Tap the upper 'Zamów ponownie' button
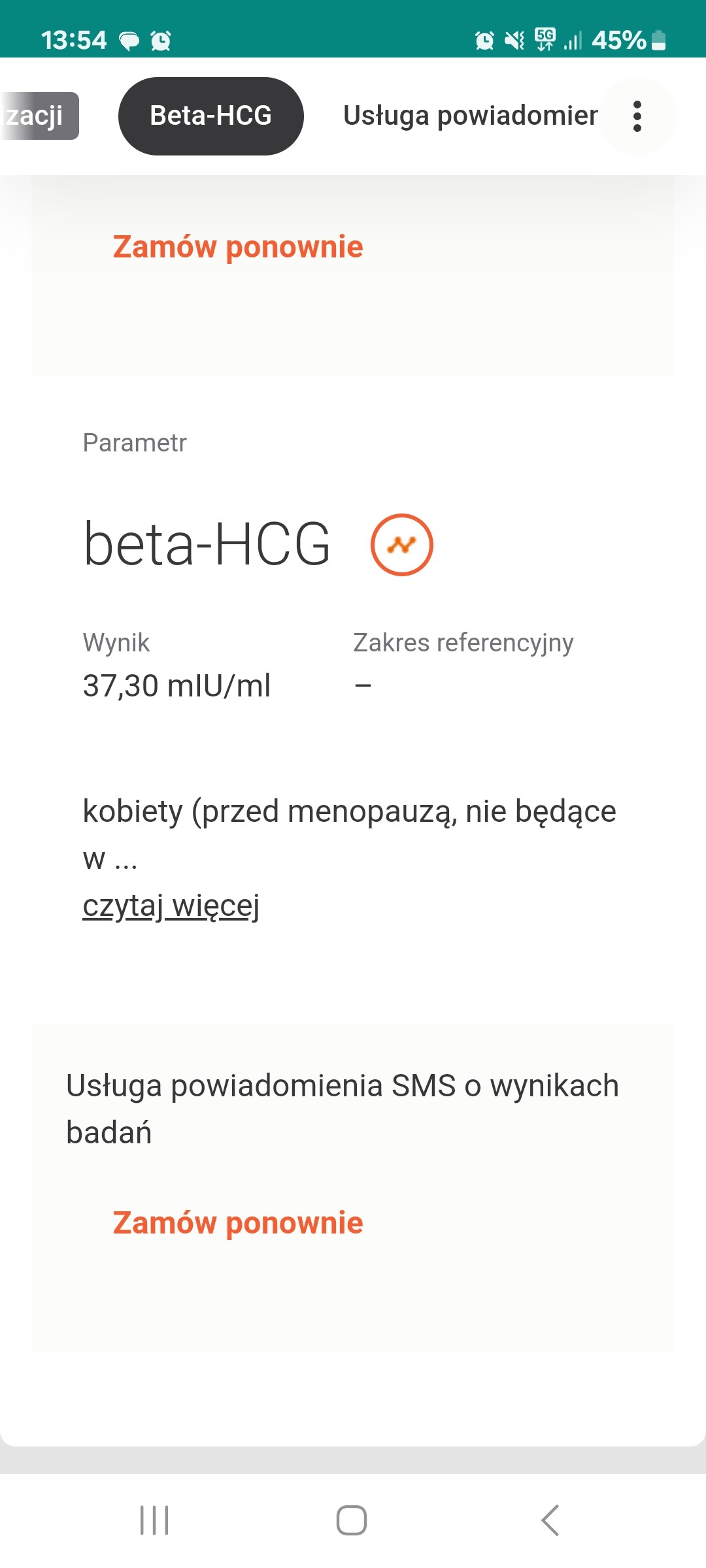Screen dimensions: 706x1568 click(238, 247)
